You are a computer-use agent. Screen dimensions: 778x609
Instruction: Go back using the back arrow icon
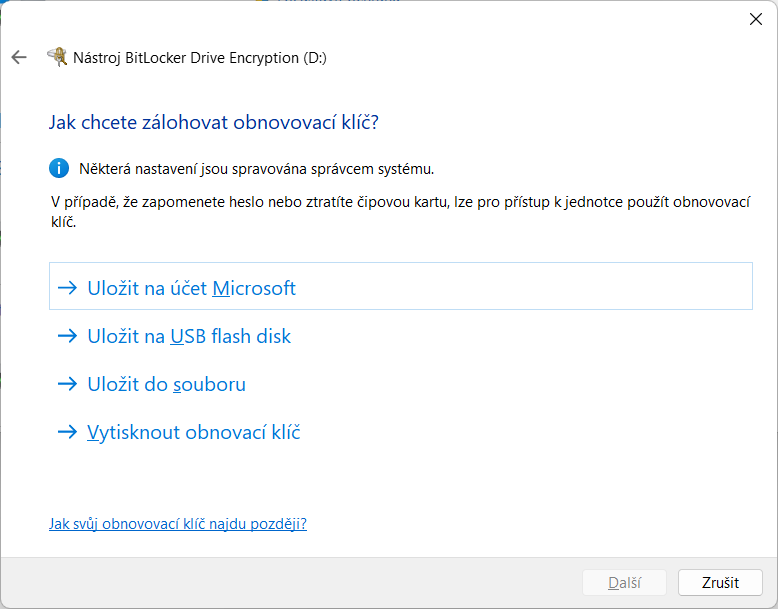pos(19,57)
